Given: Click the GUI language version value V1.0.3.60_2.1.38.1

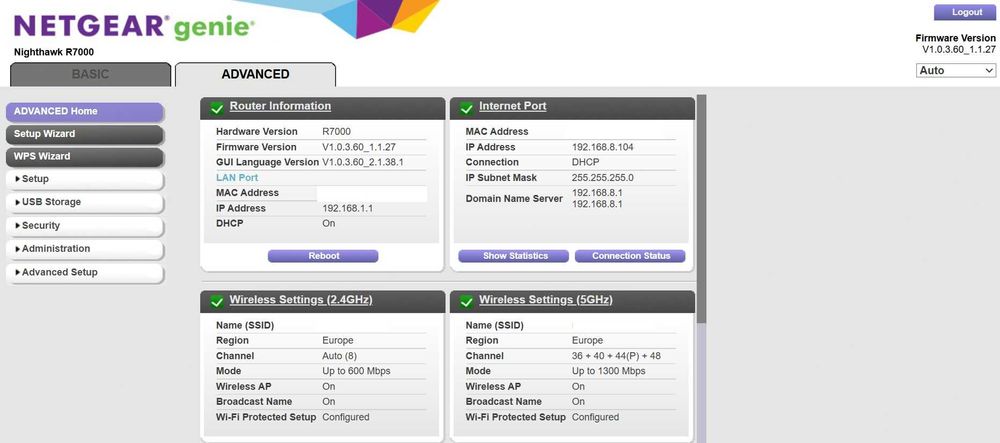Looking at the screenshot, I should point(363,163).
